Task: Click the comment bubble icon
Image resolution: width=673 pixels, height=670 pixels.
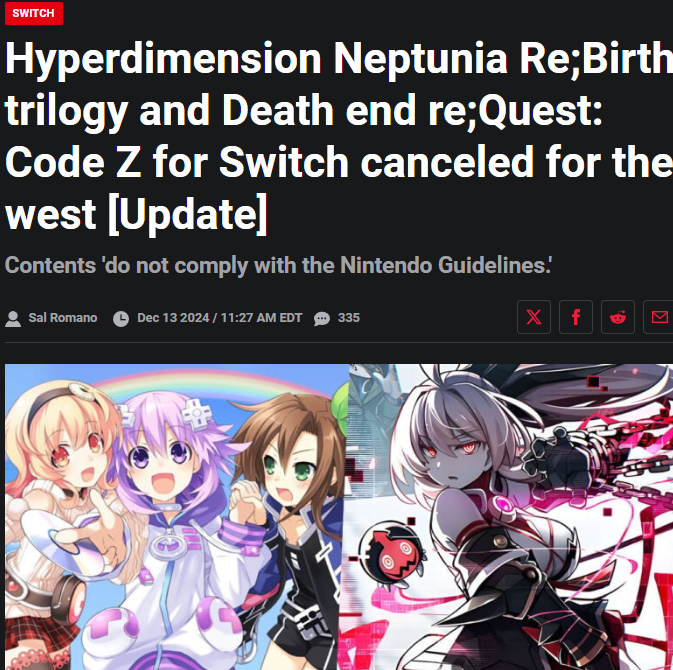Action: pyautogui.click(x=322, y=318)
